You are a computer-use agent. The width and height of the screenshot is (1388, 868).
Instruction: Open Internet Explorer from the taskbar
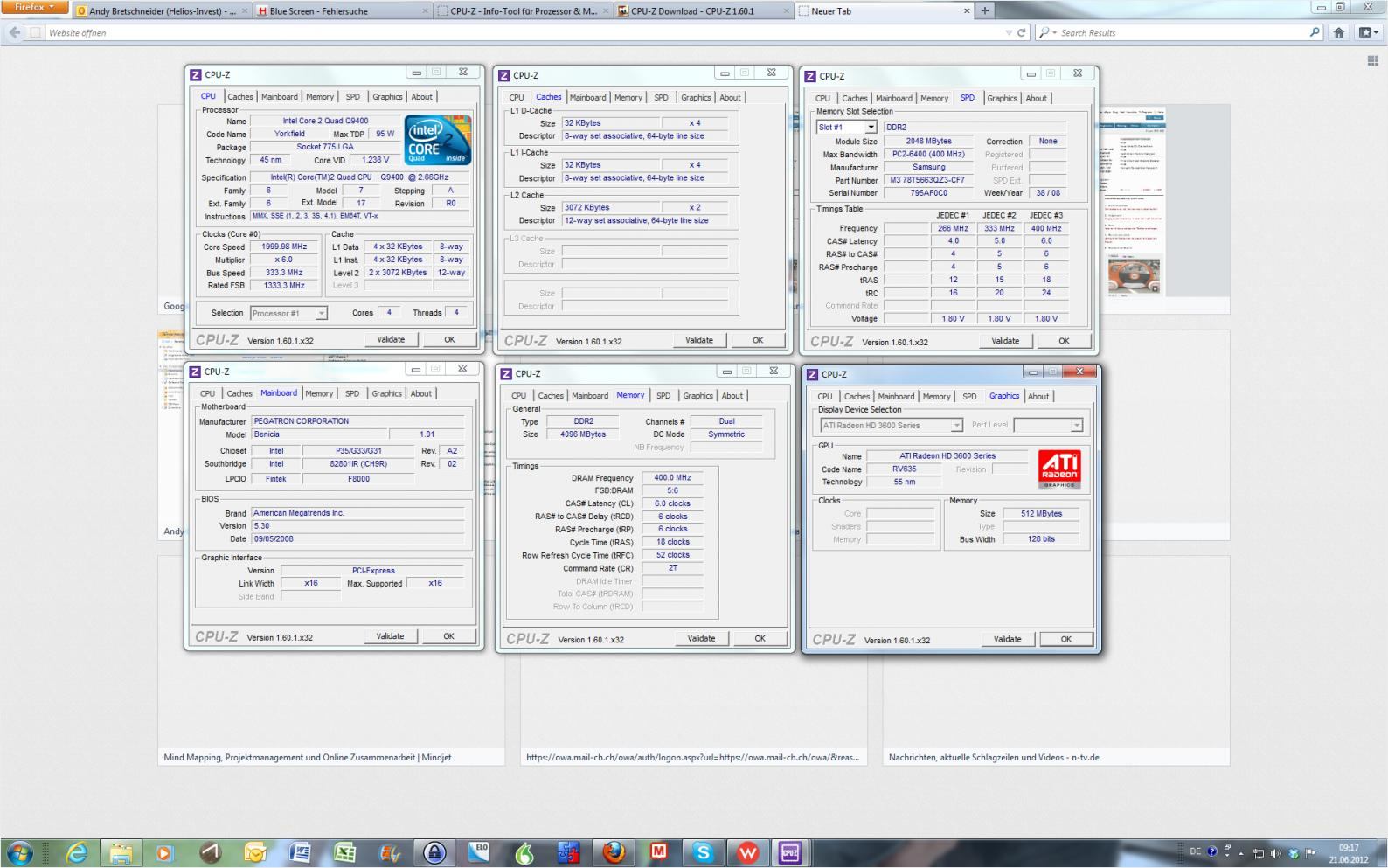coord(77,852)
